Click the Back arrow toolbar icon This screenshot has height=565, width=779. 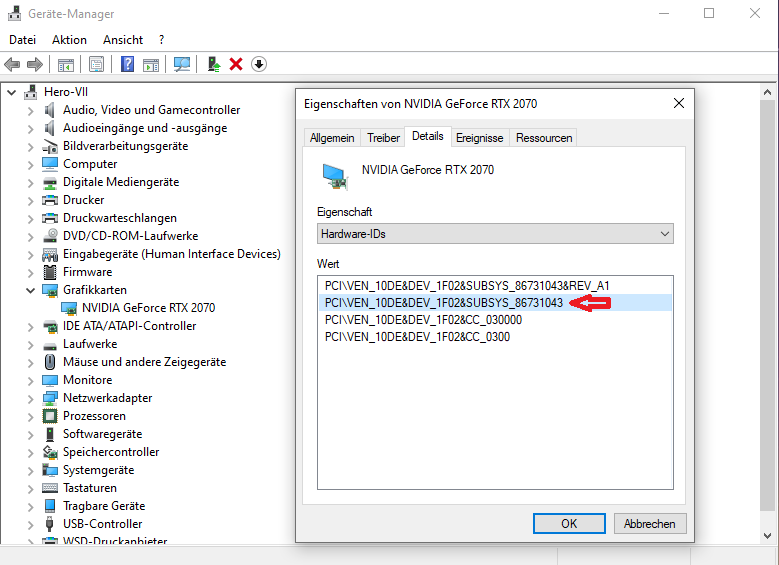pyautogui.click(x=12, y=64)
